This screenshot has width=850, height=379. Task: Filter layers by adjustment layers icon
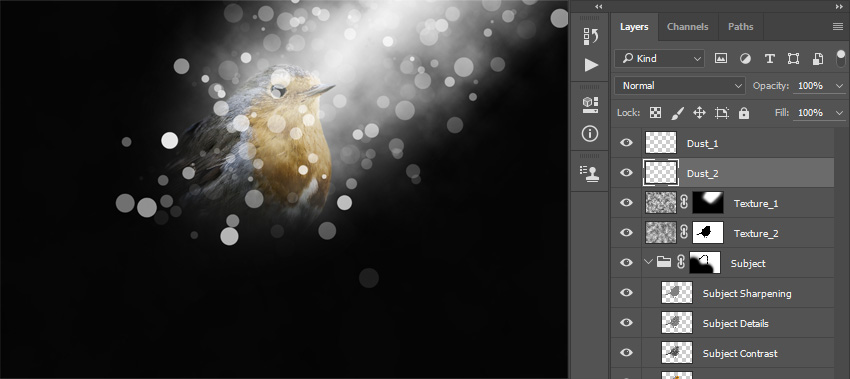coord(745,59)
